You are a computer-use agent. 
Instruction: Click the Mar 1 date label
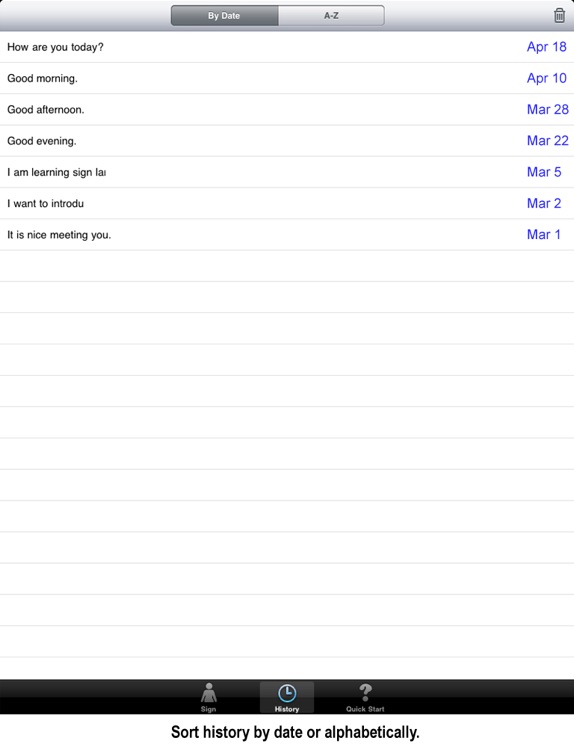coord(543,234)
